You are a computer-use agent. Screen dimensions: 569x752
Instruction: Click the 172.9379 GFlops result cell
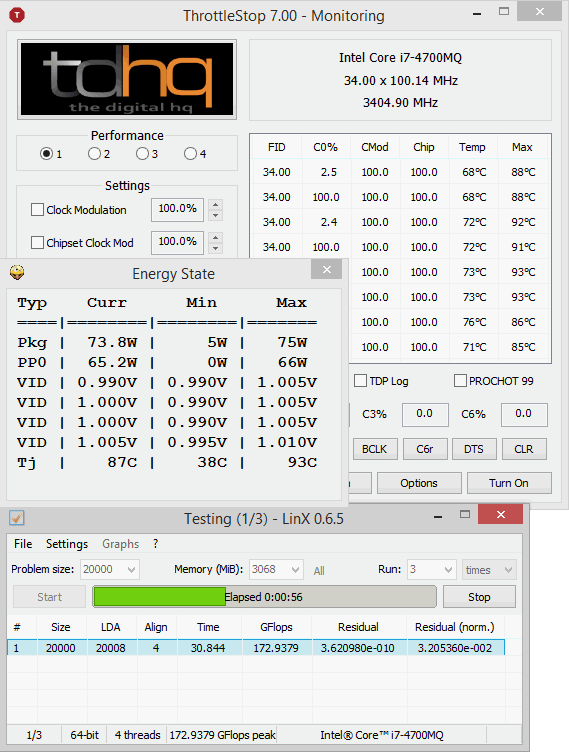(276, 648)
